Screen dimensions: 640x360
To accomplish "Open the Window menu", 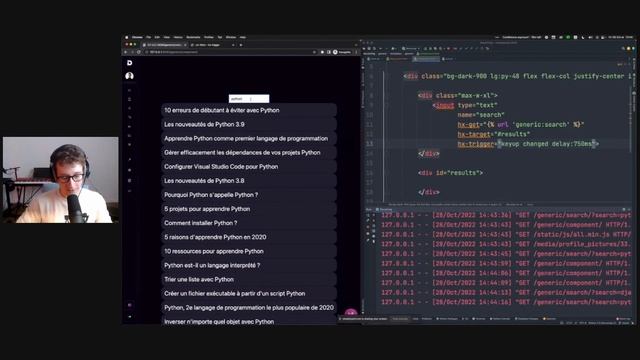I will (231, 37).
